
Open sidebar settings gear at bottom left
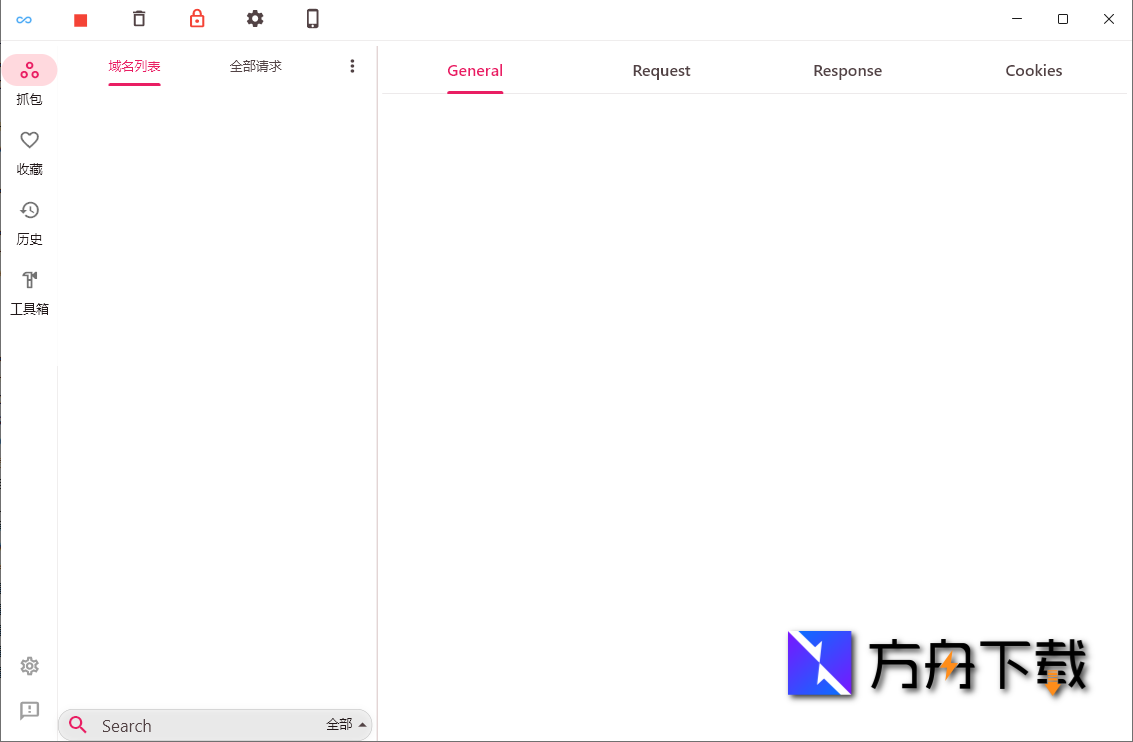point(29,665)
